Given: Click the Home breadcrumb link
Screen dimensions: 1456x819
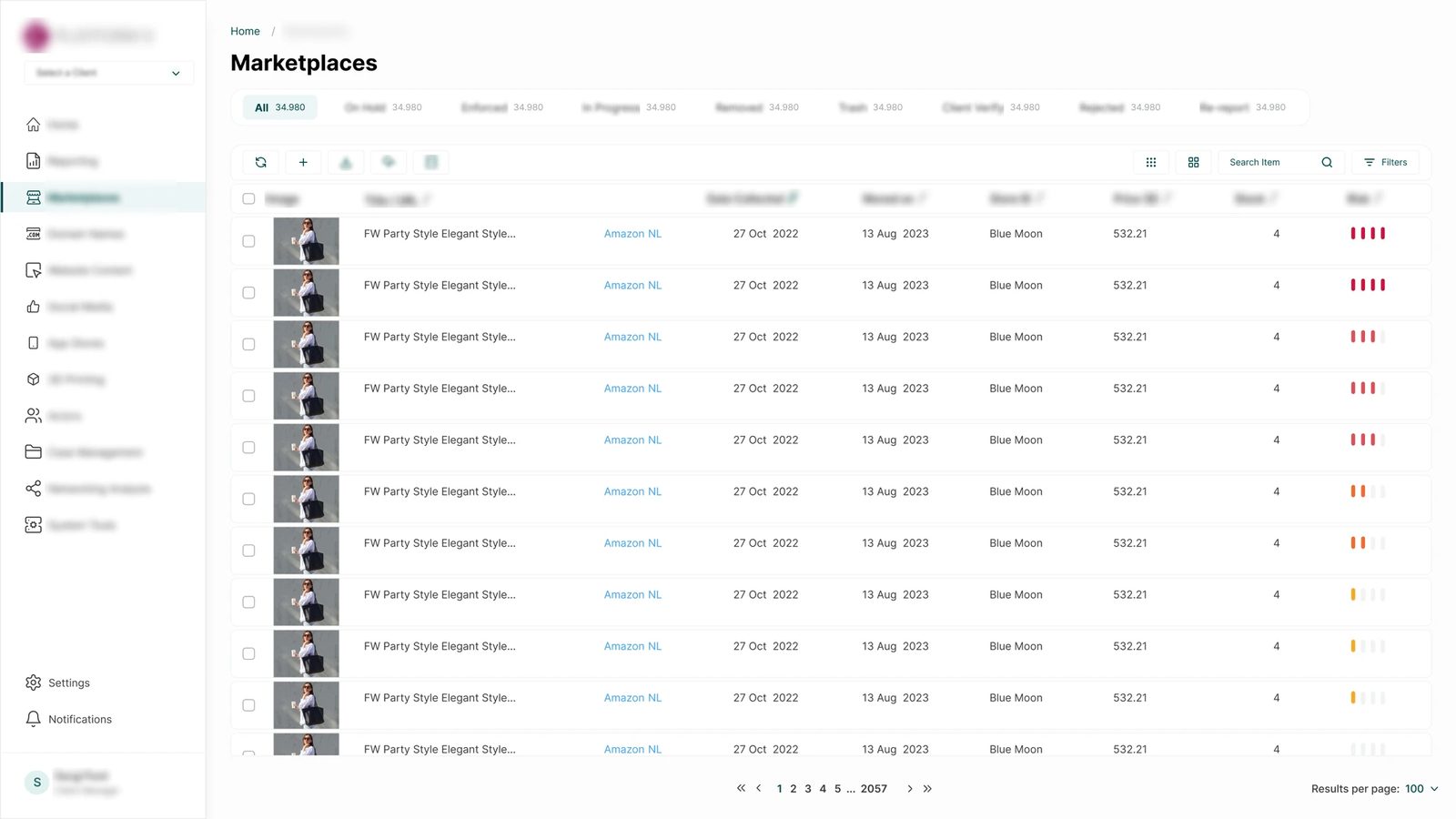Looking at the screenshot, I should click(x=245, y=31).
